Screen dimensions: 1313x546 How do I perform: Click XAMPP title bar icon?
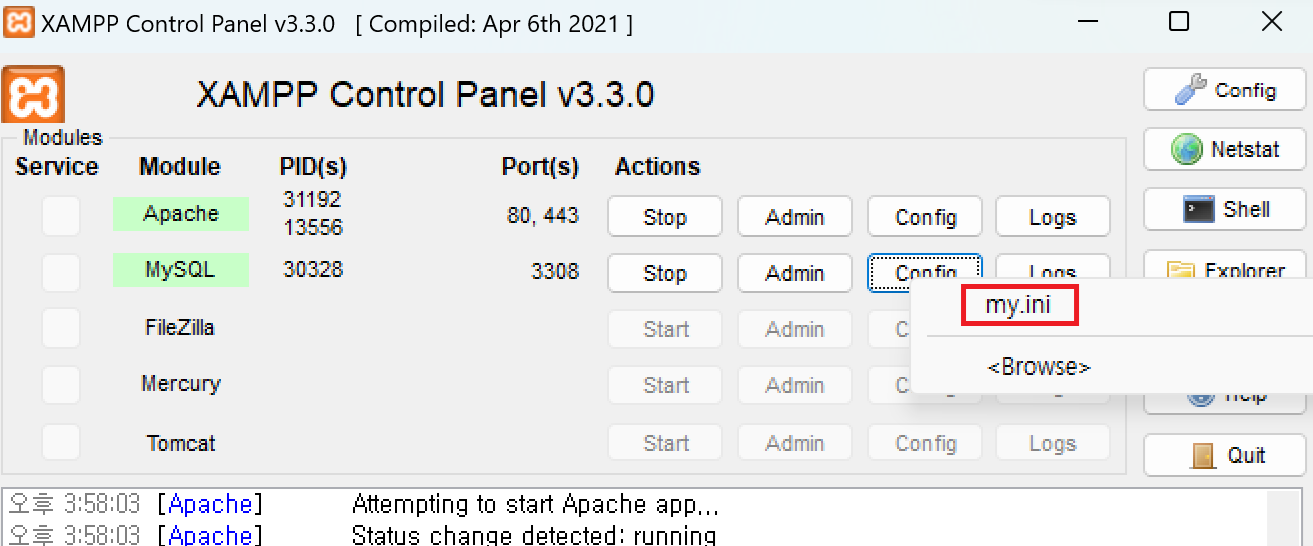[x=19, y=23]
